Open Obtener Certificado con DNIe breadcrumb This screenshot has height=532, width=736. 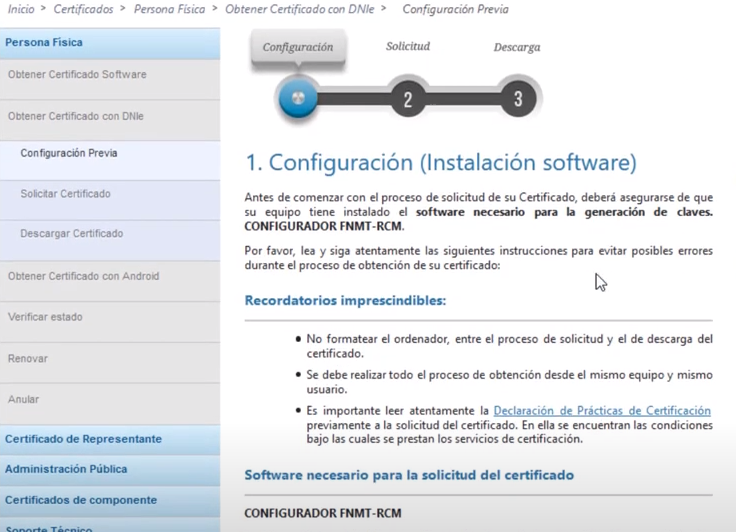[x=299, y=9]
